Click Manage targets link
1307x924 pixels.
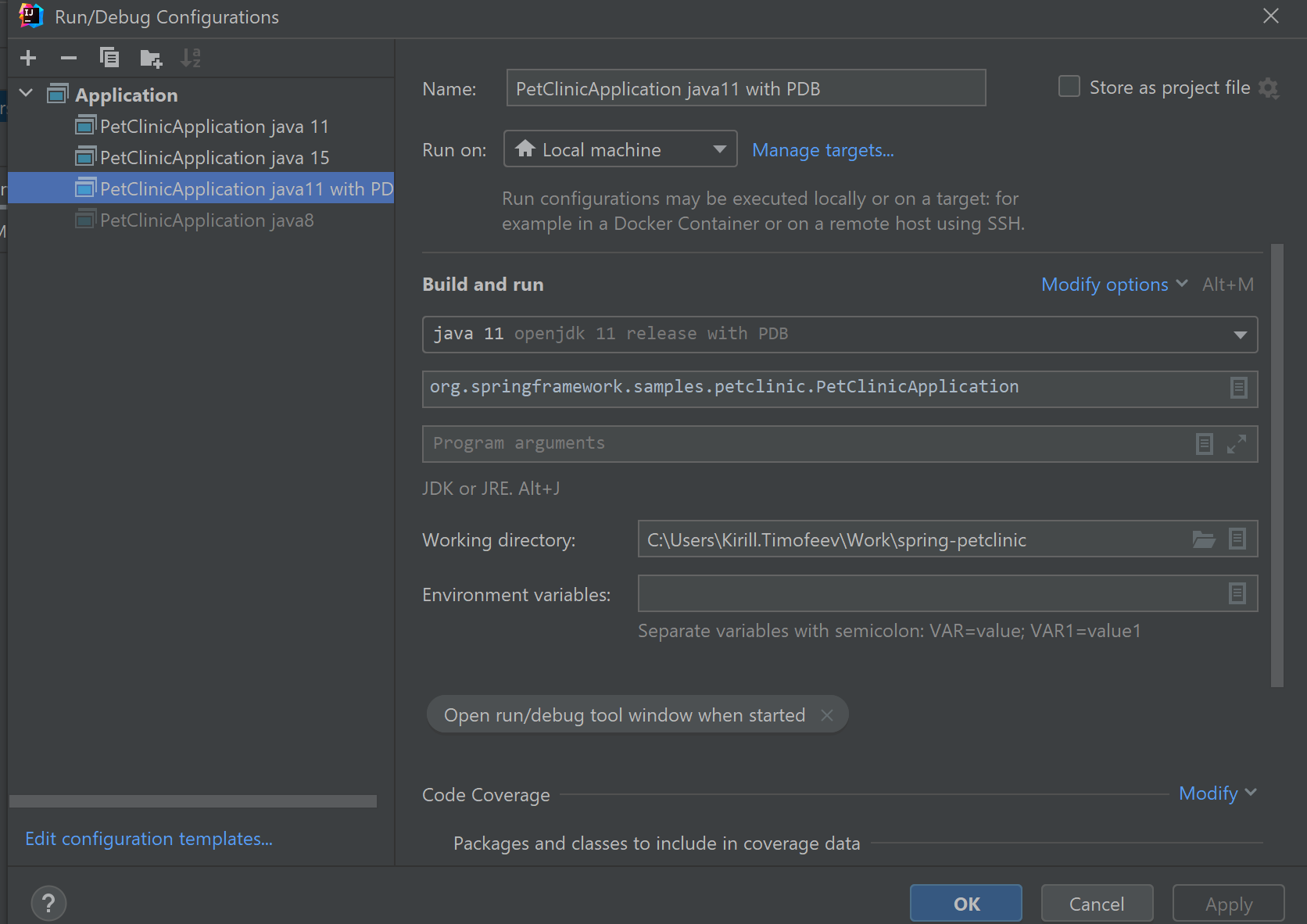tap(823, 150)
